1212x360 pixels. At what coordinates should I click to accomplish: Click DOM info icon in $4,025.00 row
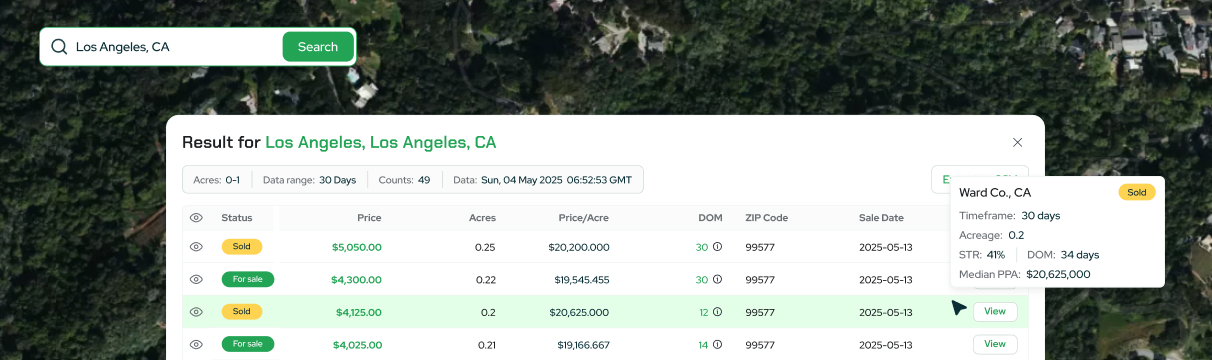717,344
